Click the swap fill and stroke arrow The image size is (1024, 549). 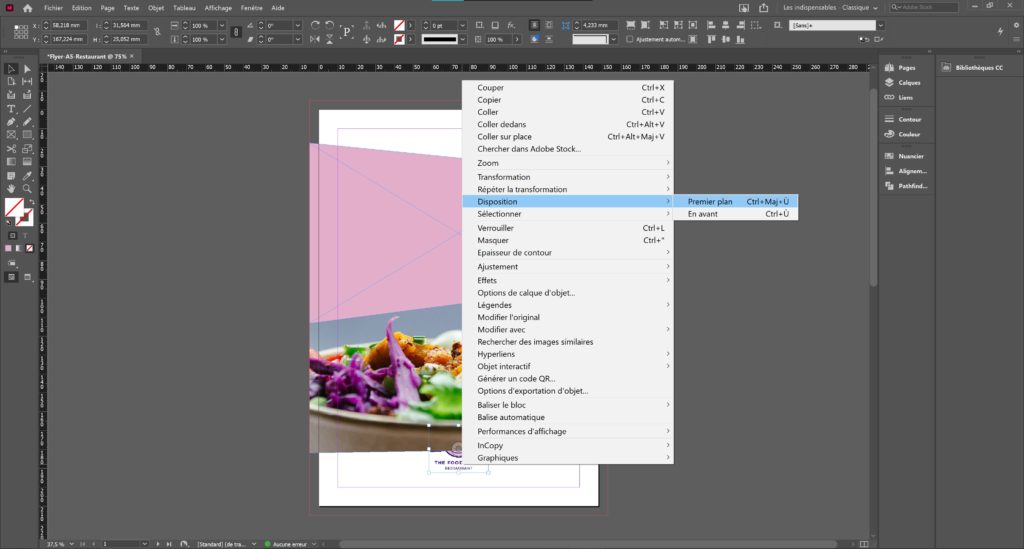tap(31, 202)
